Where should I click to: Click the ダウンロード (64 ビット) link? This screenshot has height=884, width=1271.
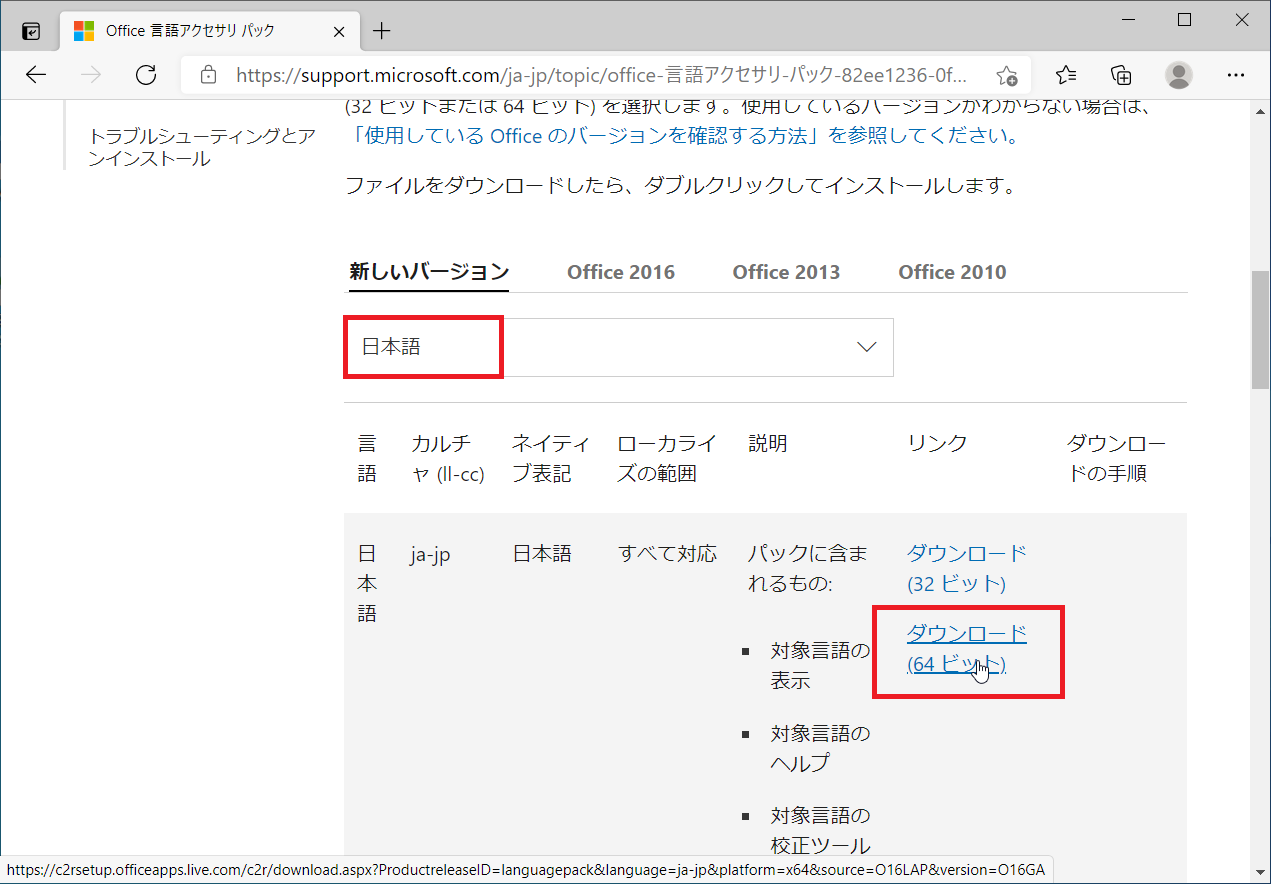tap(967, 649)
